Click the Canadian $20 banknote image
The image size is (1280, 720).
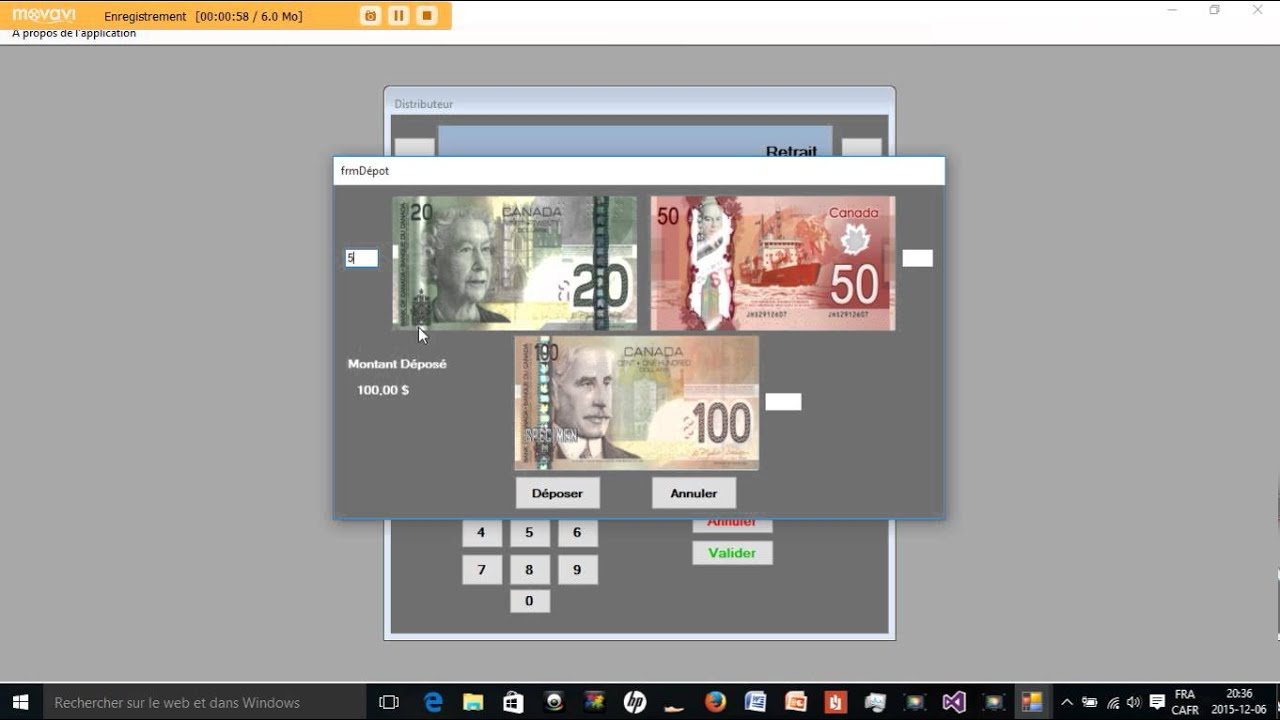[x=514, y=263]
